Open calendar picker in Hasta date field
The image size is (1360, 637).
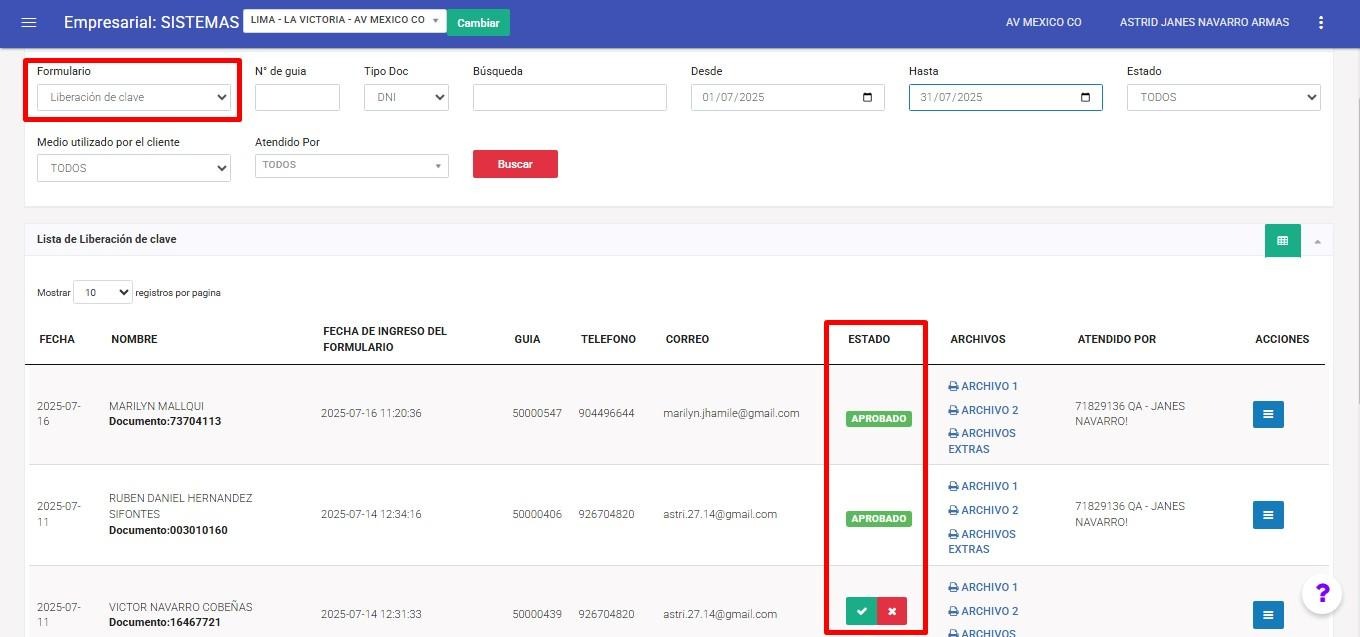(1085, 97)
